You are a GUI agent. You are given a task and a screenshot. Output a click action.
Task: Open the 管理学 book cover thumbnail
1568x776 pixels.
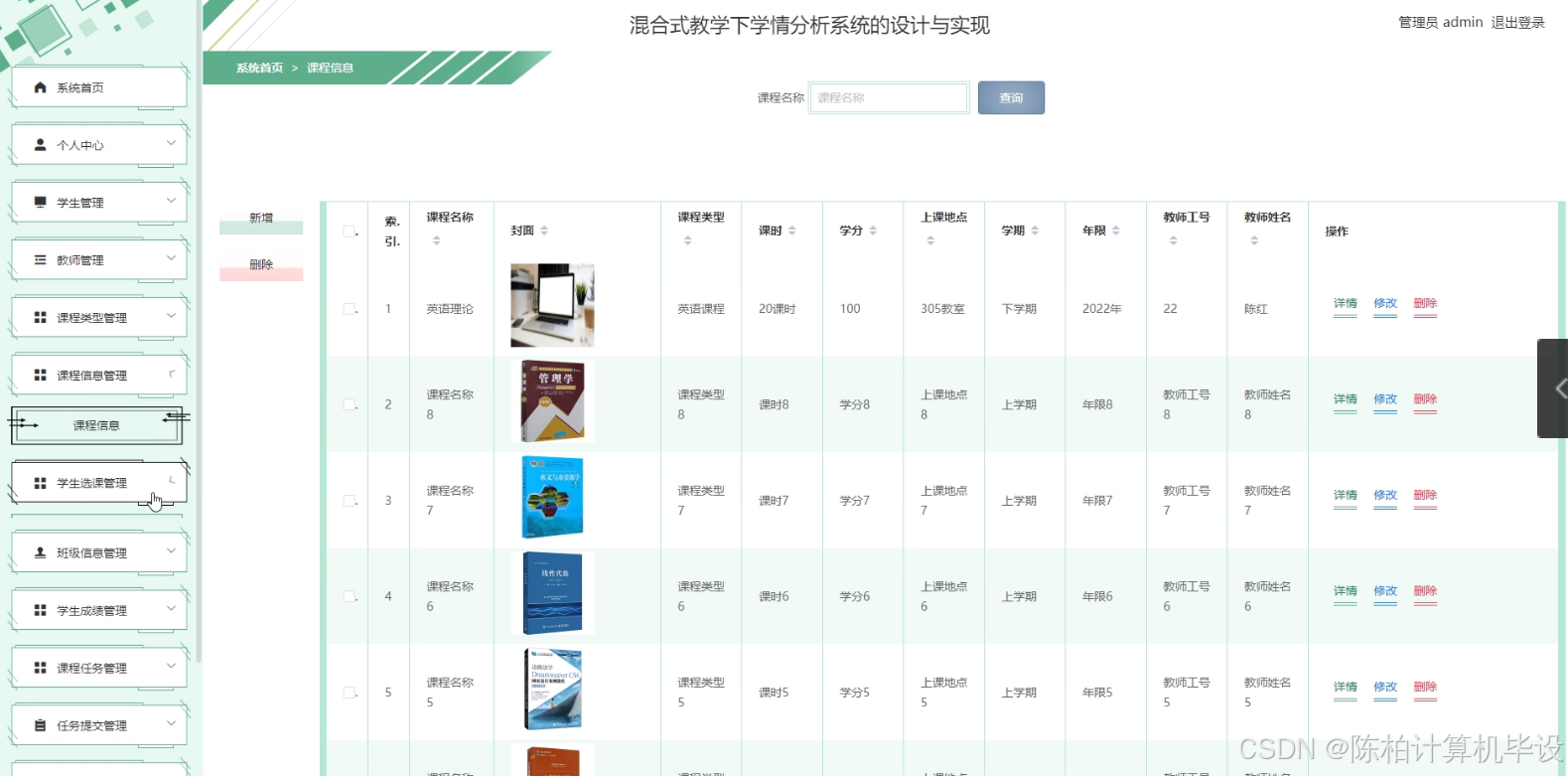click(552, 401)
